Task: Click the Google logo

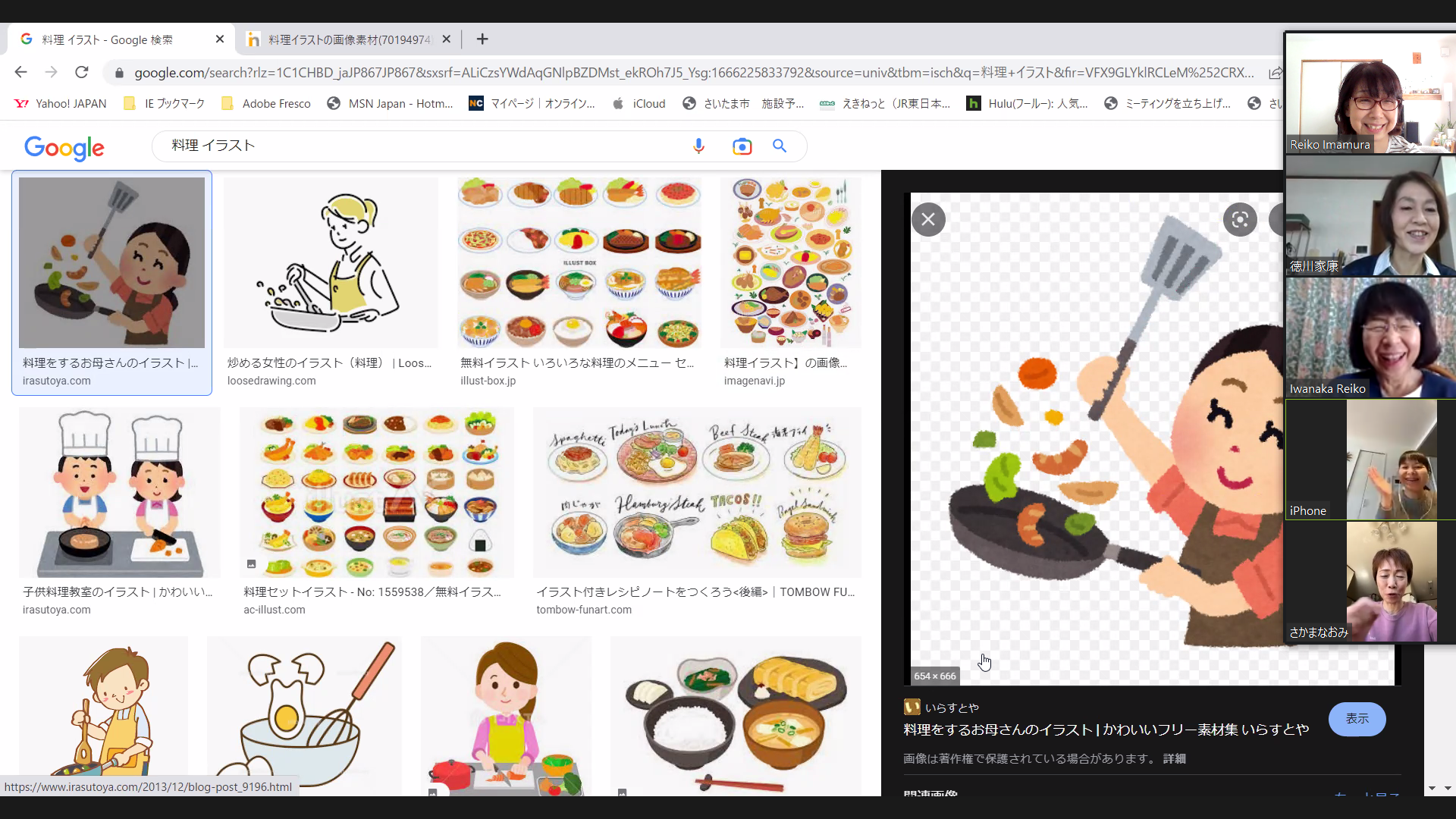Action: pyautogui.click(x=64, y=148)
